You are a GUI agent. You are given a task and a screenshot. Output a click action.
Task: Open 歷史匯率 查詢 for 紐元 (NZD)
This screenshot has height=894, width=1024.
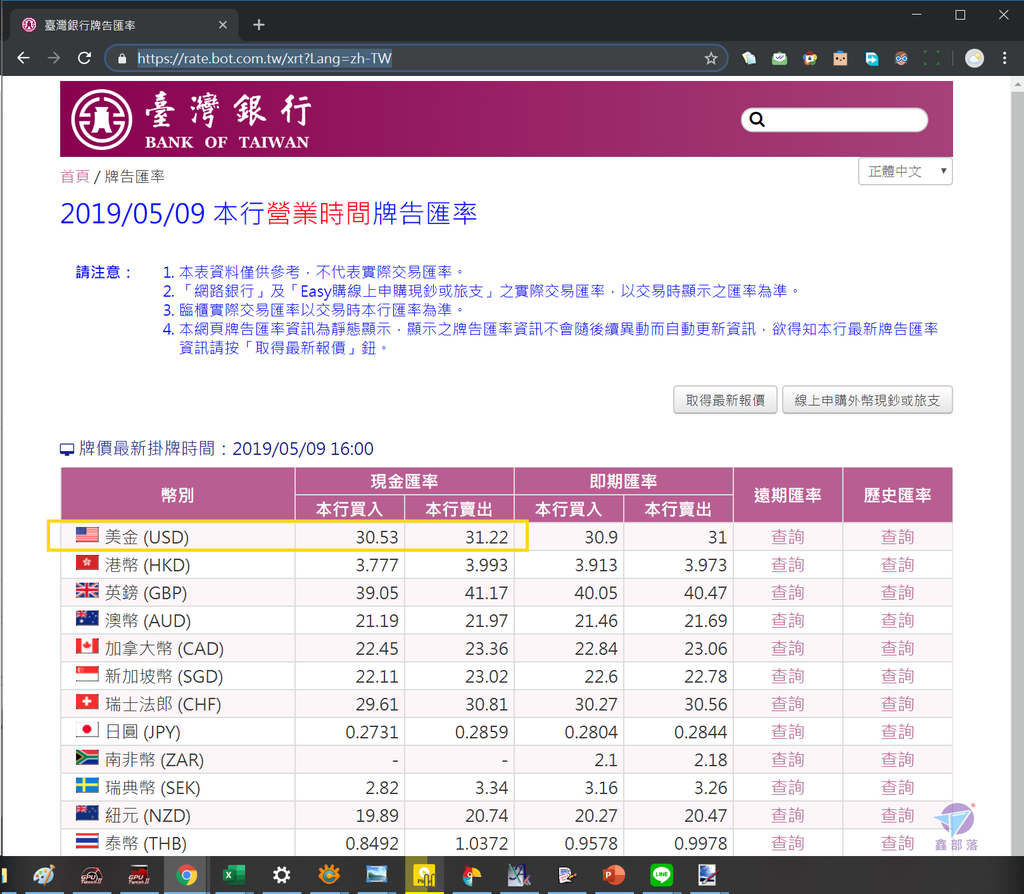point(897,816)
